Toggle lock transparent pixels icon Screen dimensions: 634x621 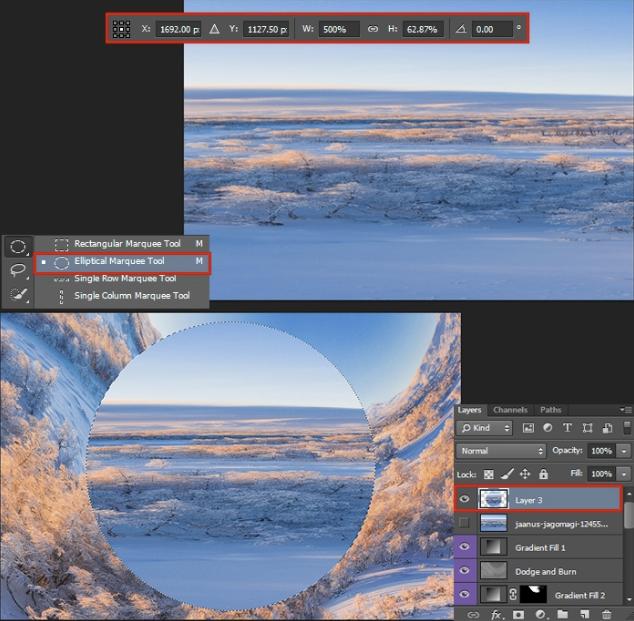click(488, 474)
